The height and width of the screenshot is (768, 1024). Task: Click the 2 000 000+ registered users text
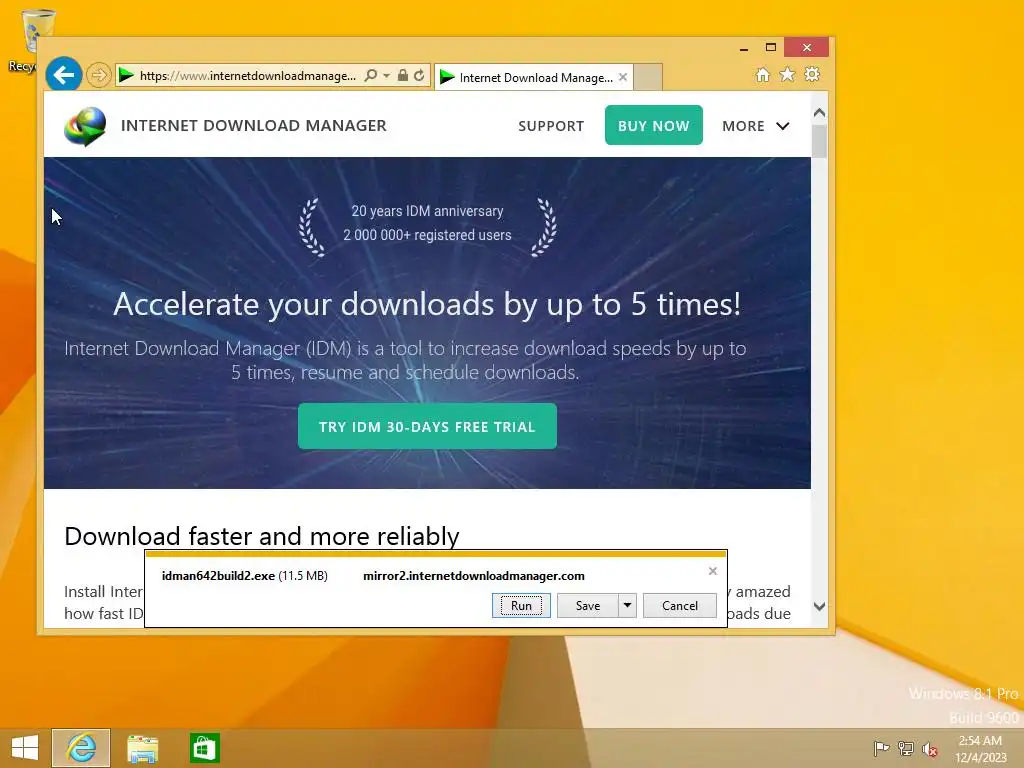point(427,235)
